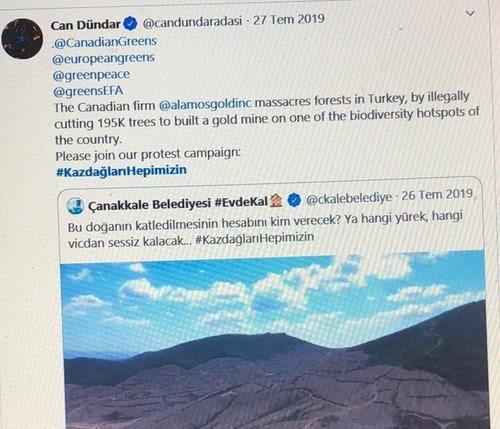500x429 pixels.
Task: Visit the @CanadianGreens mention
Action: [104, 42]
